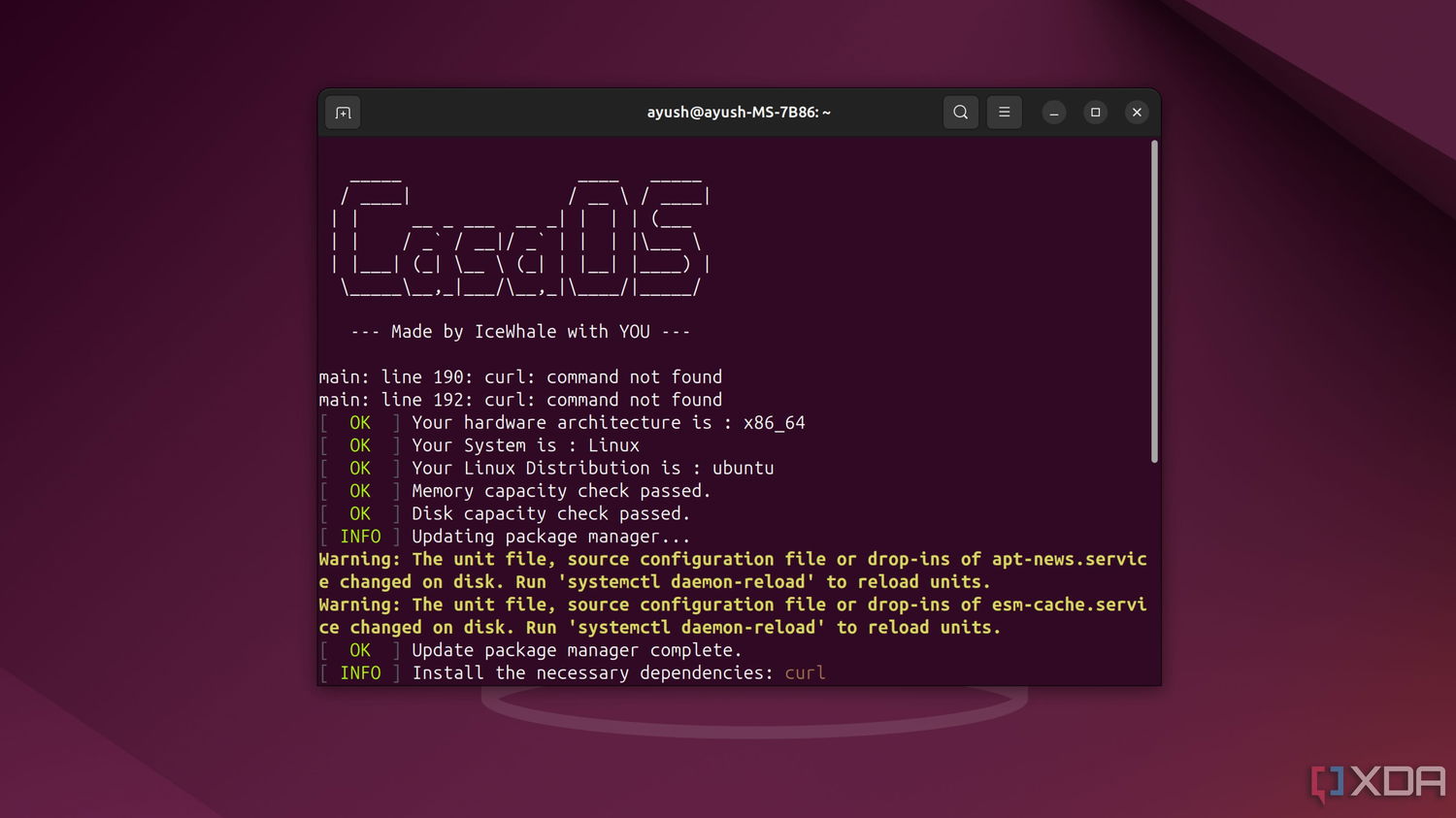This screenshot has width=1456, height=818.
Task: Click the window title ayush@ayush-MS-7B86
Action: (x=739, y=113)
